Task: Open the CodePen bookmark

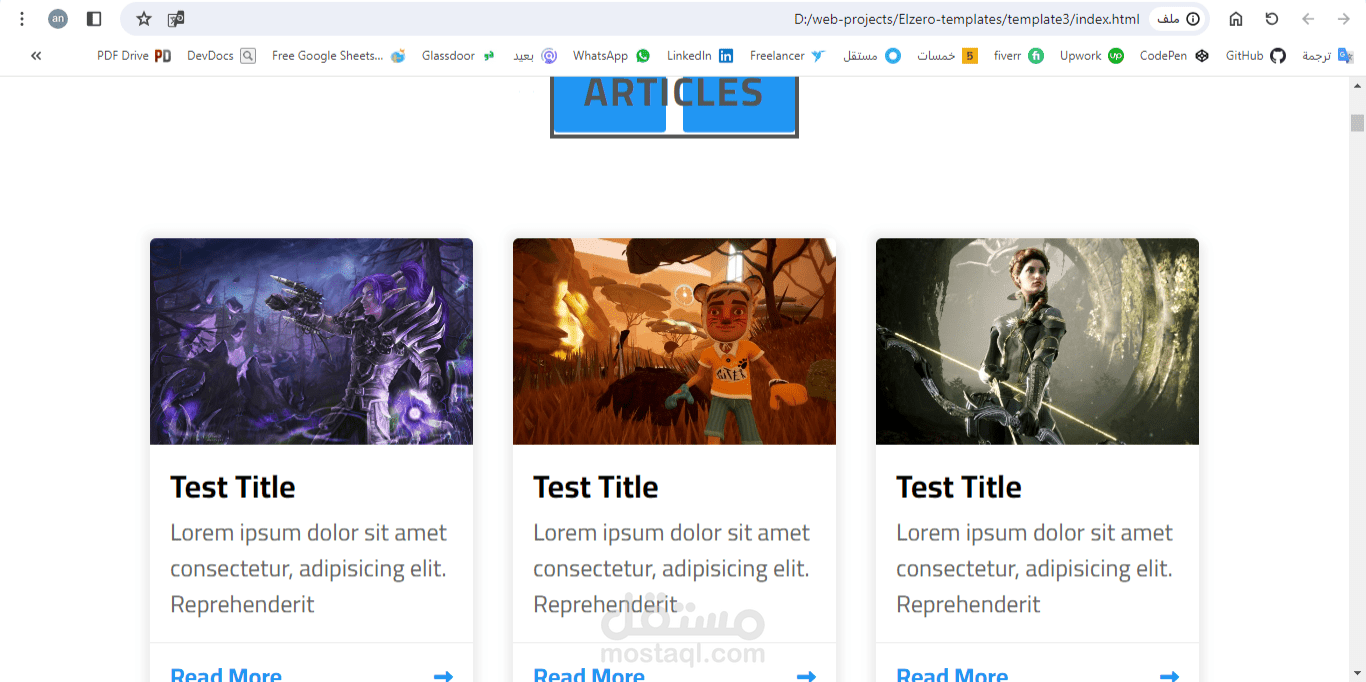Action: (1174, 56)
